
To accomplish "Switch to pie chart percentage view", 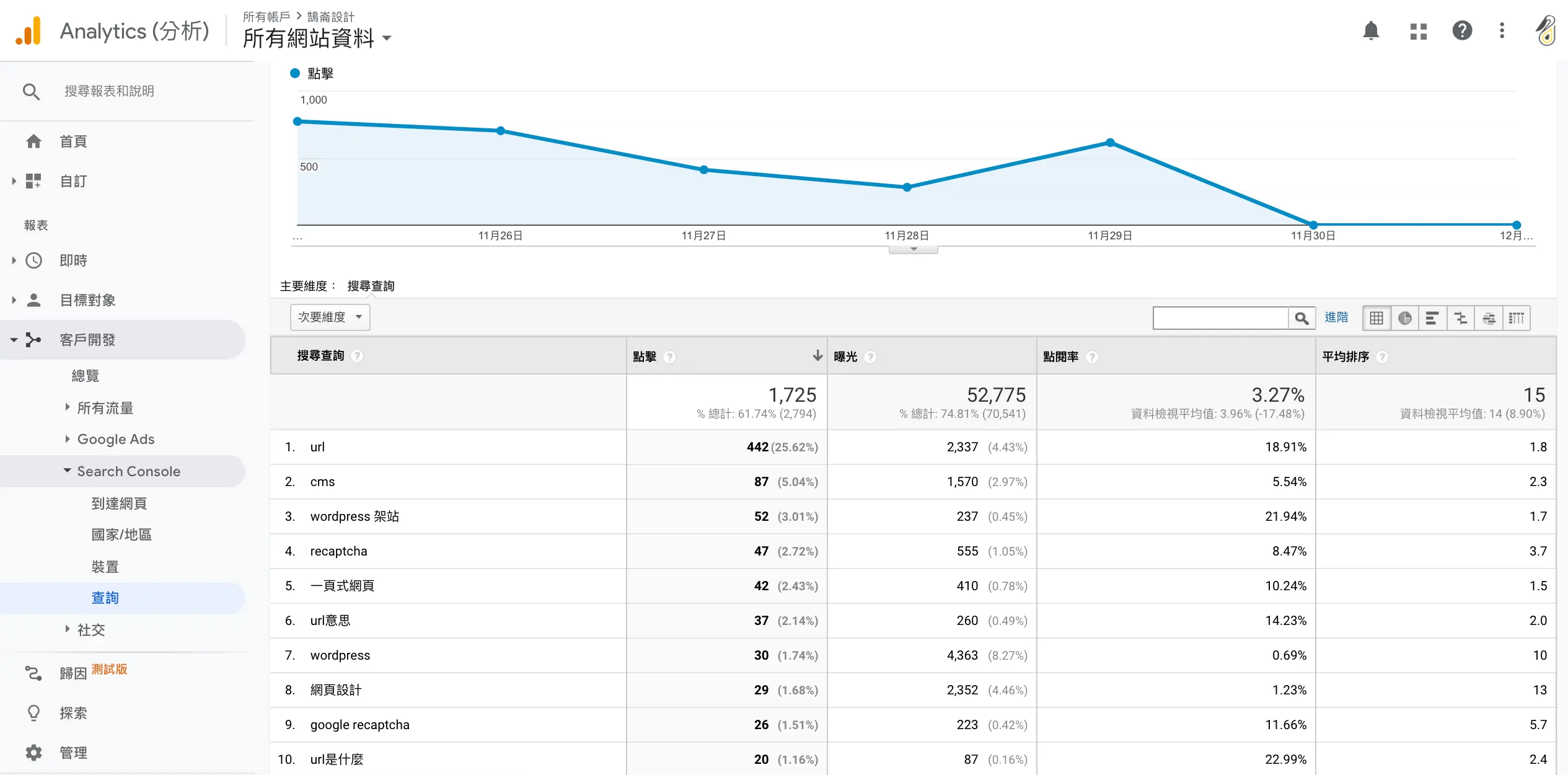I will pos(1404,318).
